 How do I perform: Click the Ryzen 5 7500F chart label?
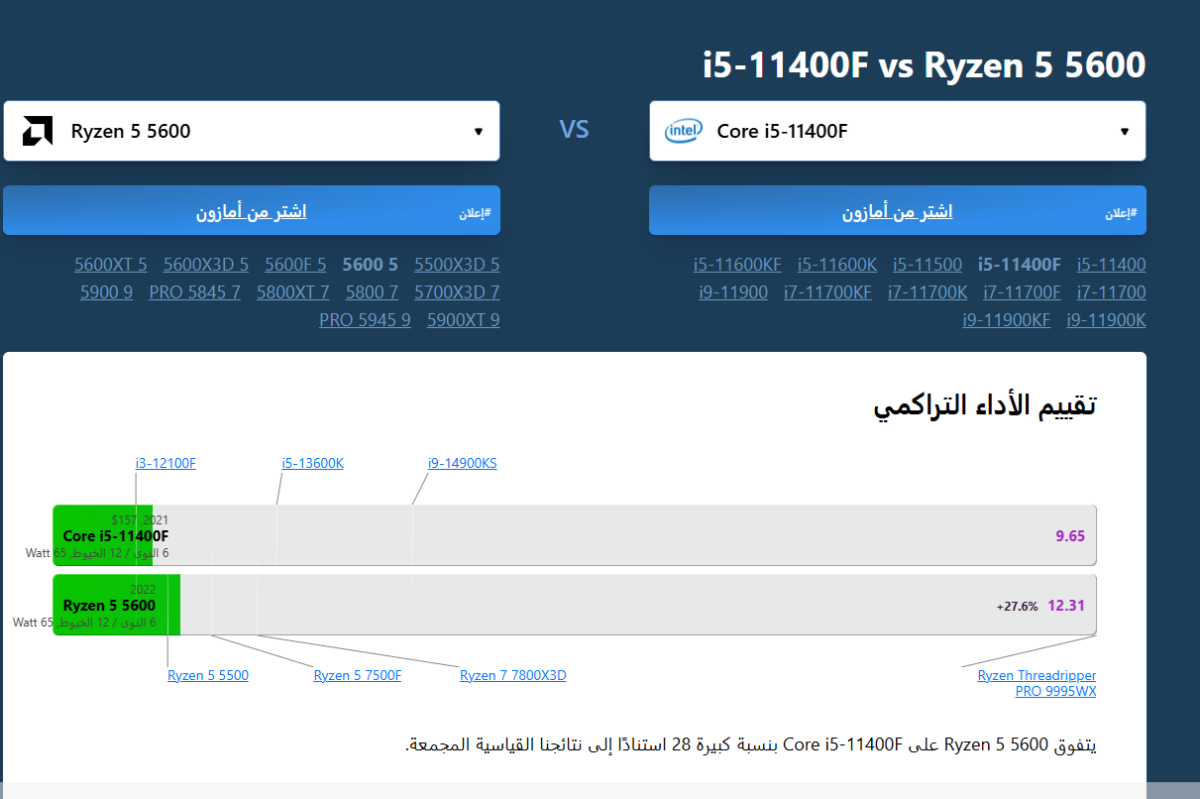click(x=357, y=675)
